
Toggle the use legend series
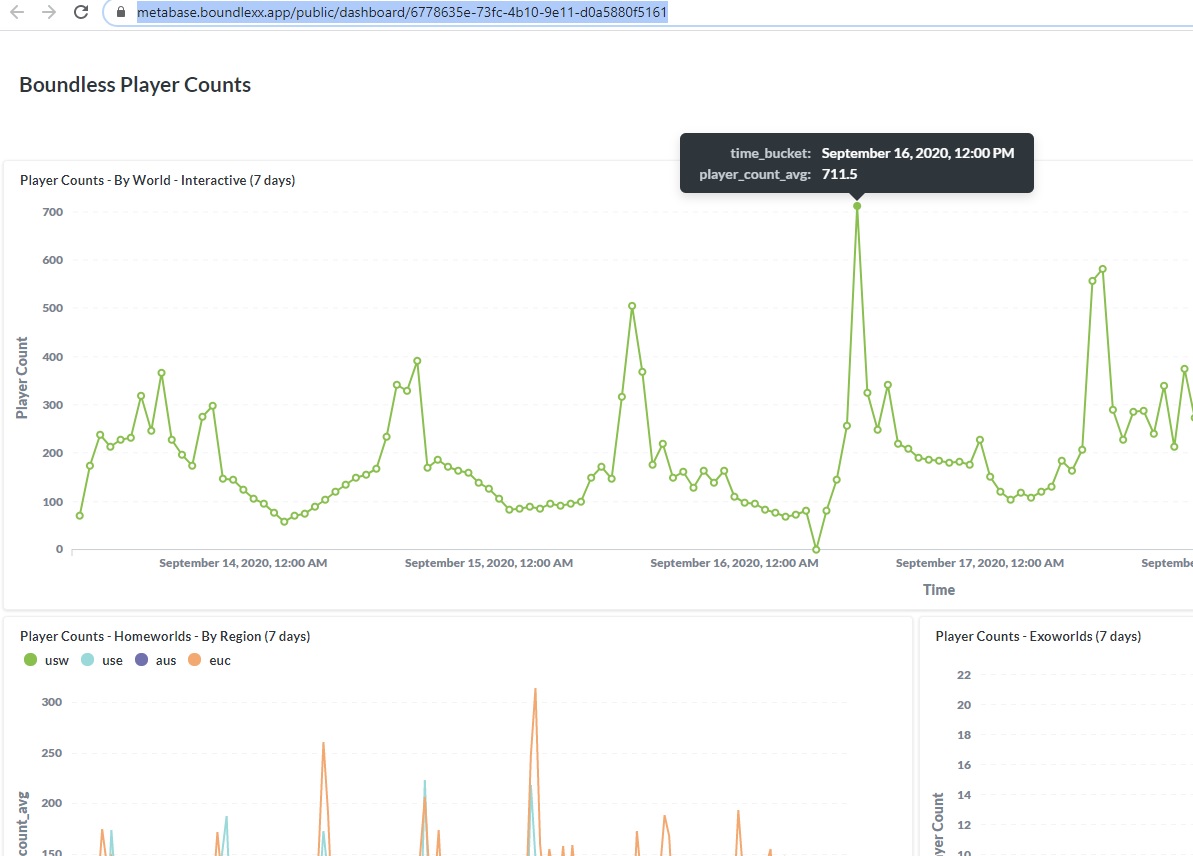point(102,660)
